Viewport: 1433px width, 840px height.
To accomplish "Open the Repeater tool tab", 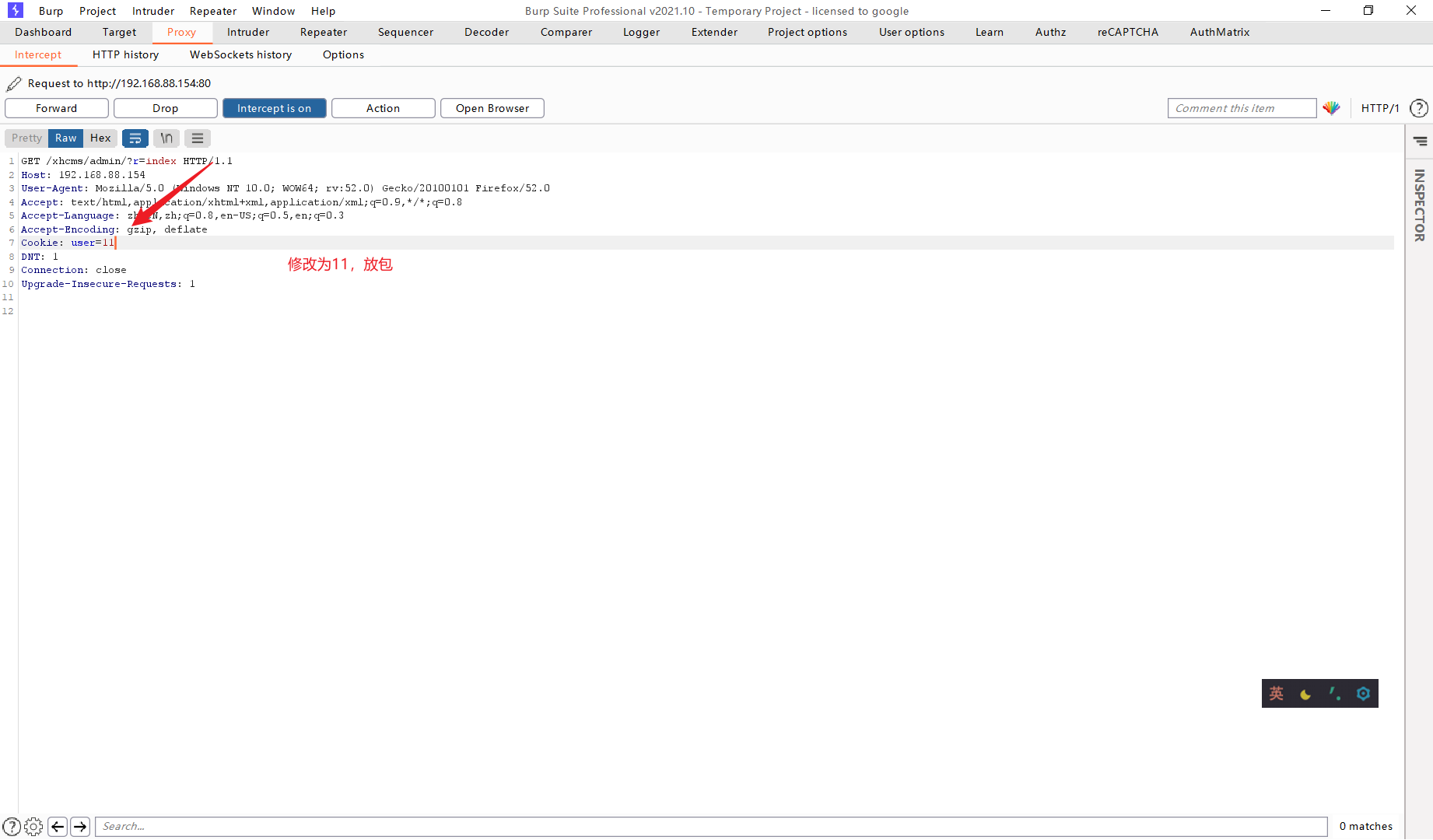I will click(x=323, y=32).
